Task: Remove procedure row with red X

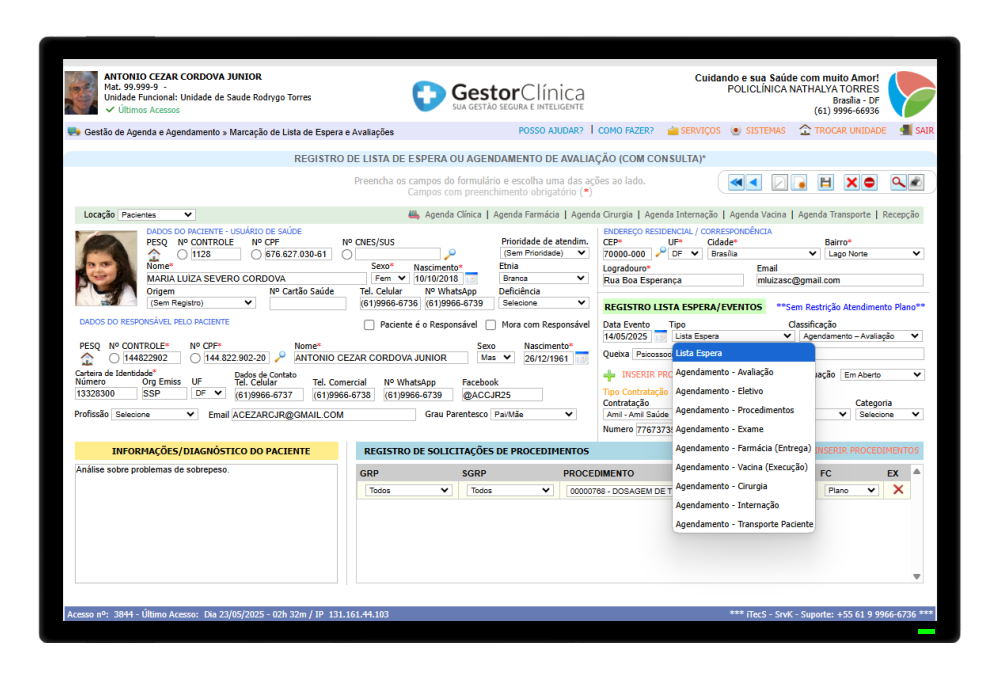Action: coord(898,490)
